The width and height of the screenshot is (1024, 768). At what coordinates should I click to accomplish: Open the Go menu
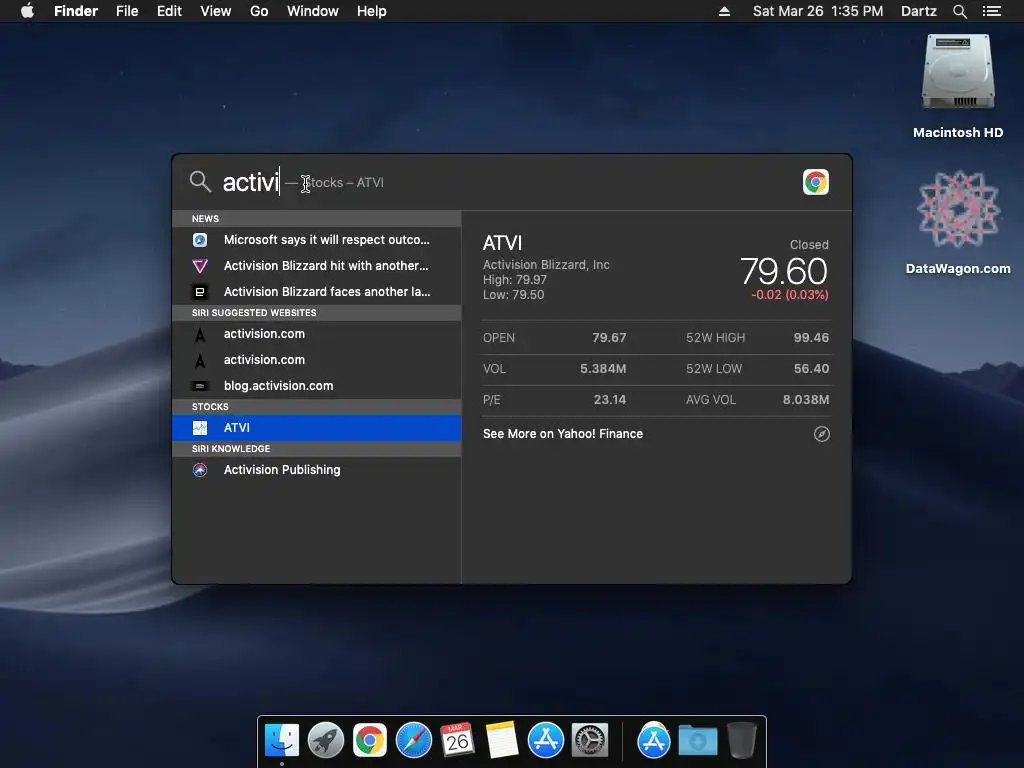point(259,11)
